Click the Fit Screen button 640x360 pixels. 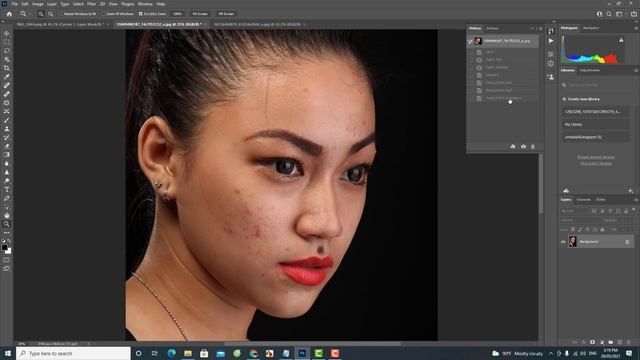click(x=200, y=14)
